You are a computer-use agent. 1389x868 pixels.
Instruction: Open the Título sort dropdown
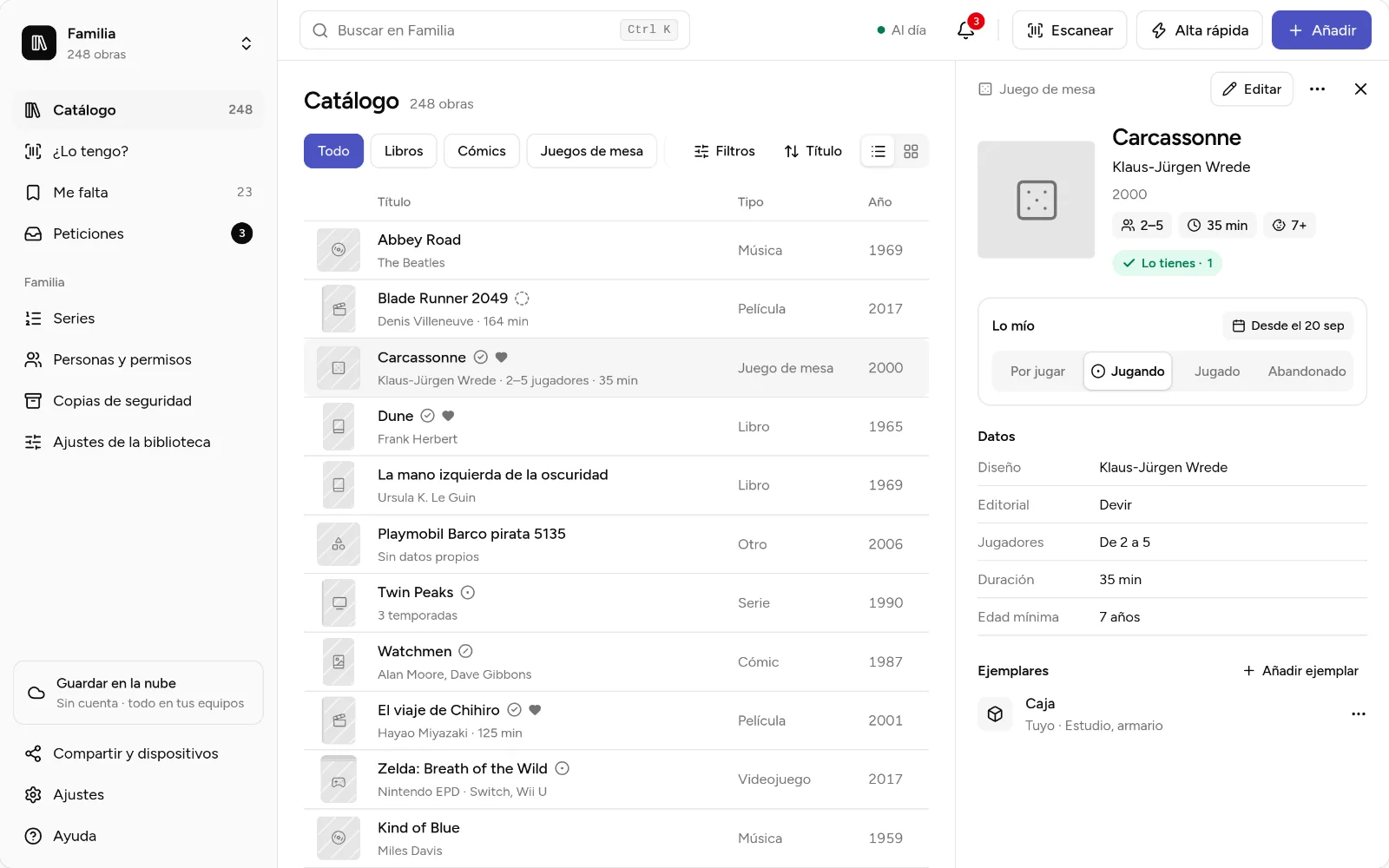point(813,151)
